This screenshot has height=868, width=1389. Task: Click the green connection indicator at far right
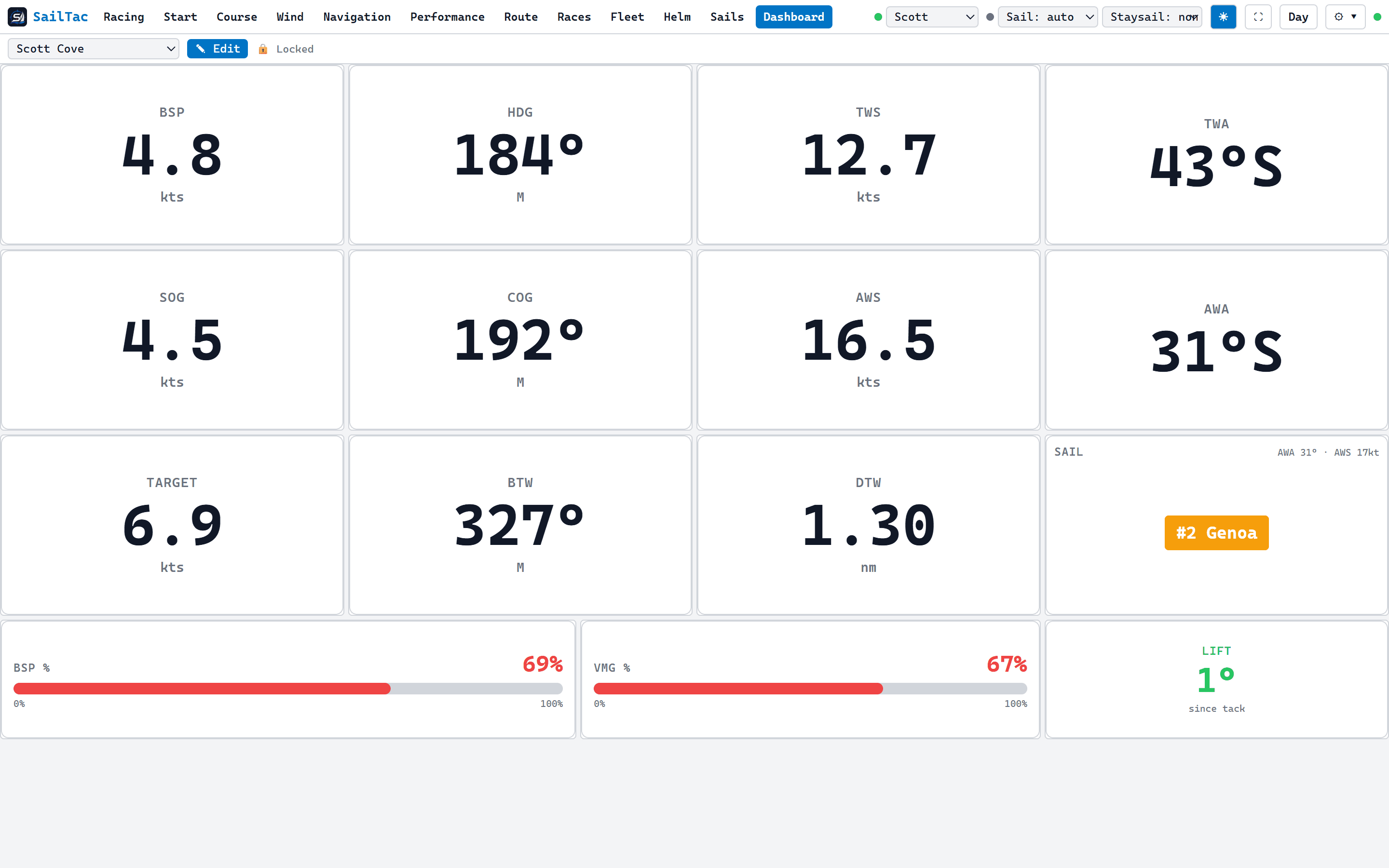[1377, 17]
